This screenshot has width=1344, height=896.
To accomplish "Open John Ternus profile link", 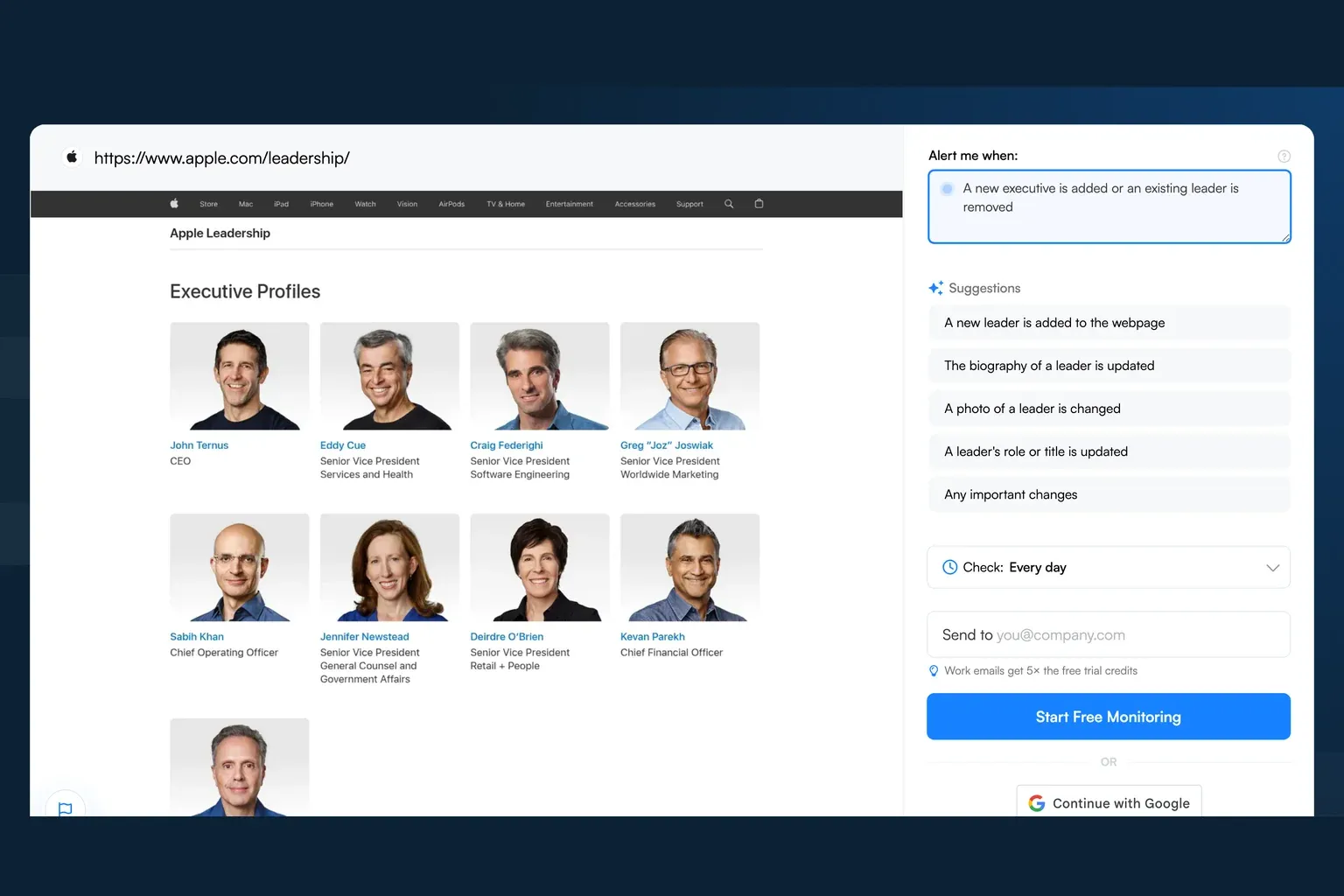I will tap(199, 445).
